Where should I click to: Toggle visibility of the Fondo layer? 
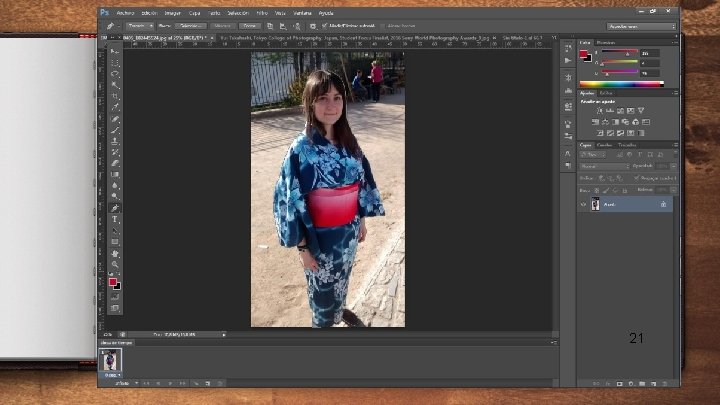(x=584, y=204)
